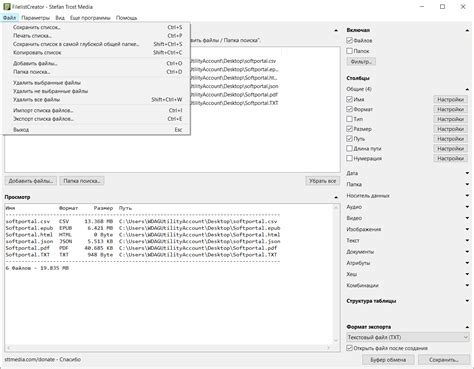Expand the Видео columns group
The height and width of the screenshot is (369, 474).
click(x=467, y=218)
